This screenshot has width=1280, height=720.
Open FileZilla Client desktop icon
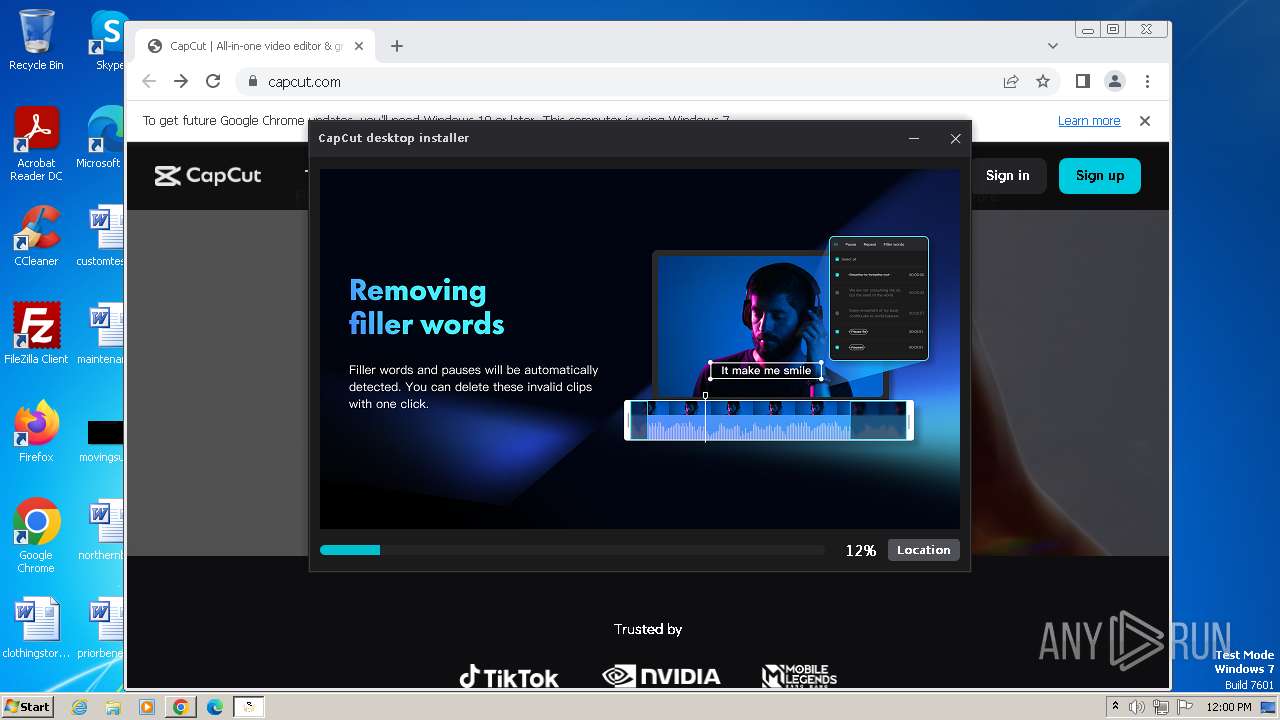36,334
